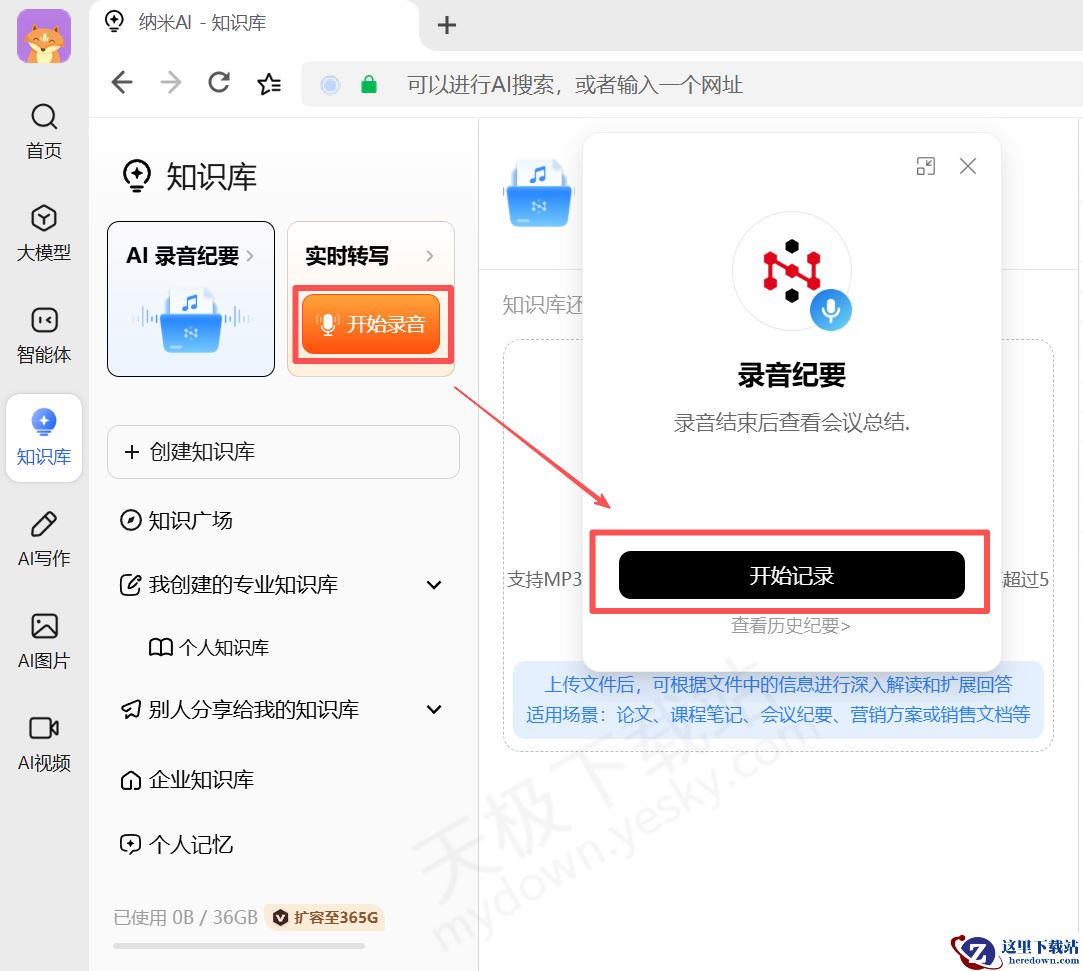
Task: Click the bookmark star in address bar
Action: [x=268, y=83]
